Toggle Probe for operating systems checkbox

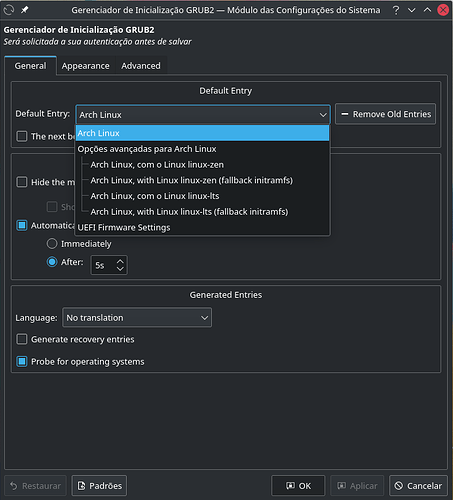(22, 361)
